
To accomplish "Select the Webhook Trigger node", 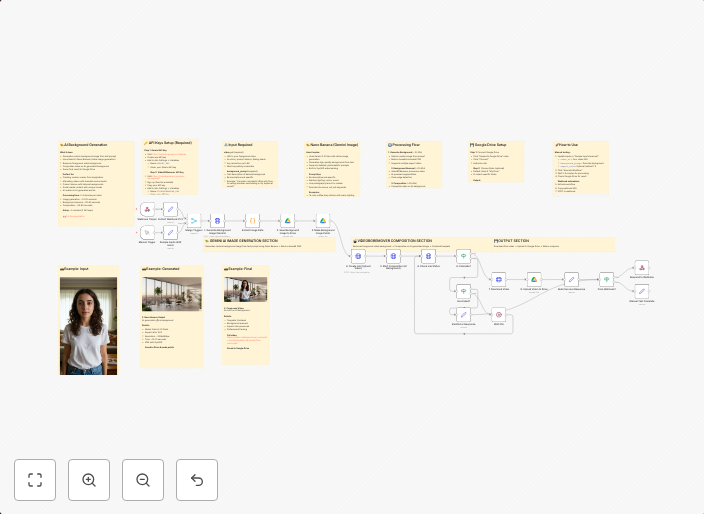I will click(147, 210).
